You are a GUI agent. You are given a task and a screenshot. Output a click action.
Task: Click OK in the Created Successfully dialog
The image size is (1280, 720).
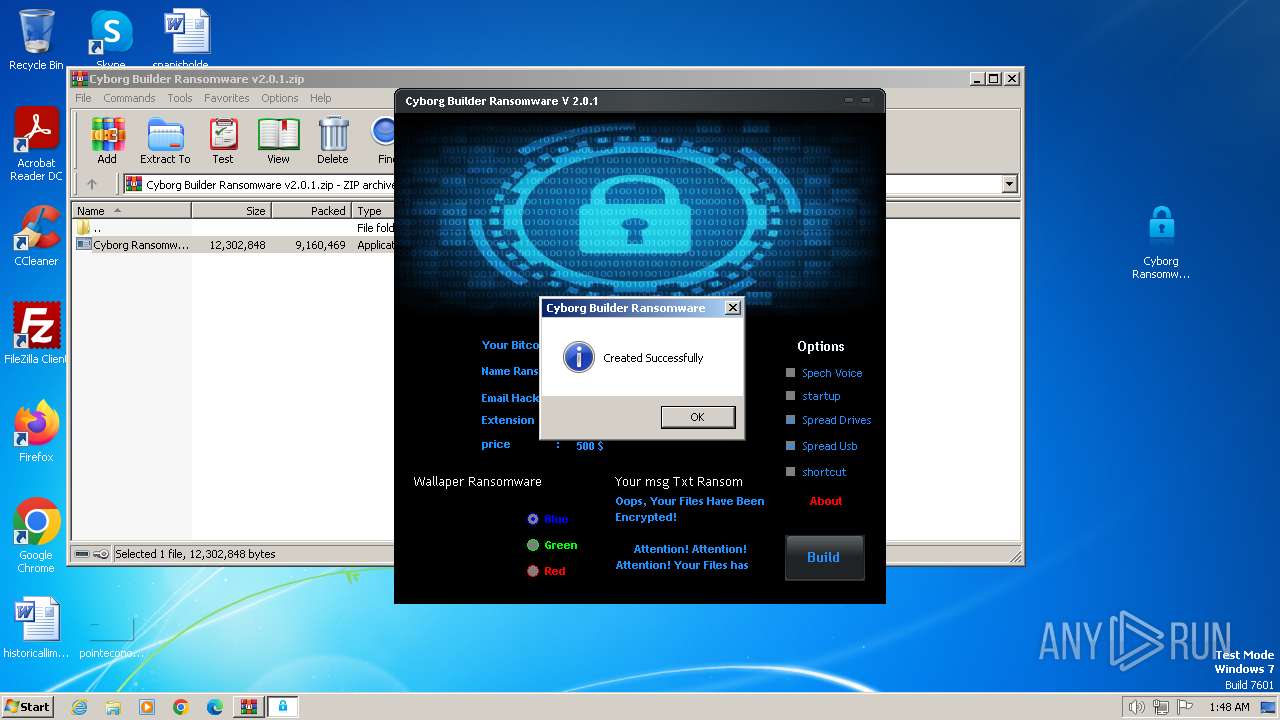697,417
